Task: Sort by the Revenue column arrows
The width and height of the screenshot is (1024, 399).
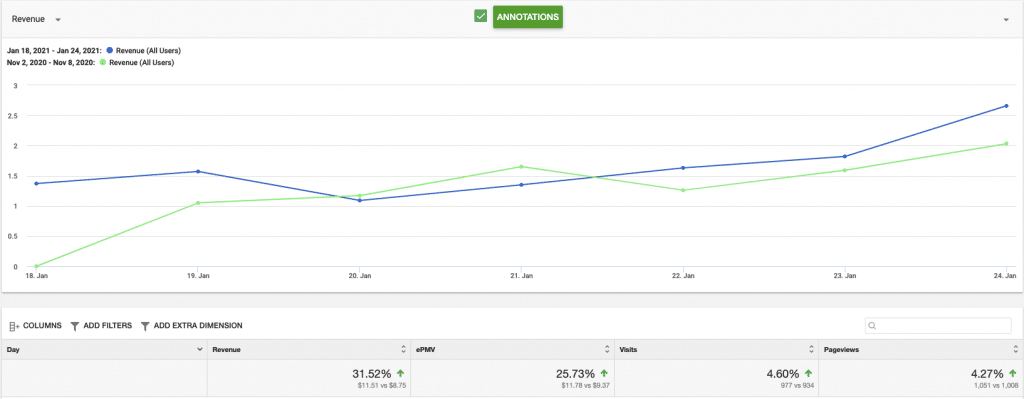Action: click(x=404, y=349)
